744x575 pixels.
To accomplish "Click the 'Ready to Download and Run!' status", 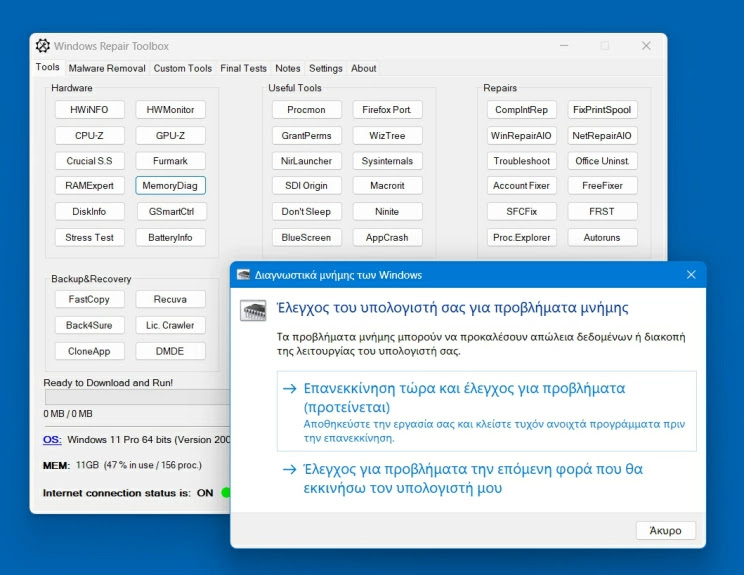I will (x=108, y=383).
